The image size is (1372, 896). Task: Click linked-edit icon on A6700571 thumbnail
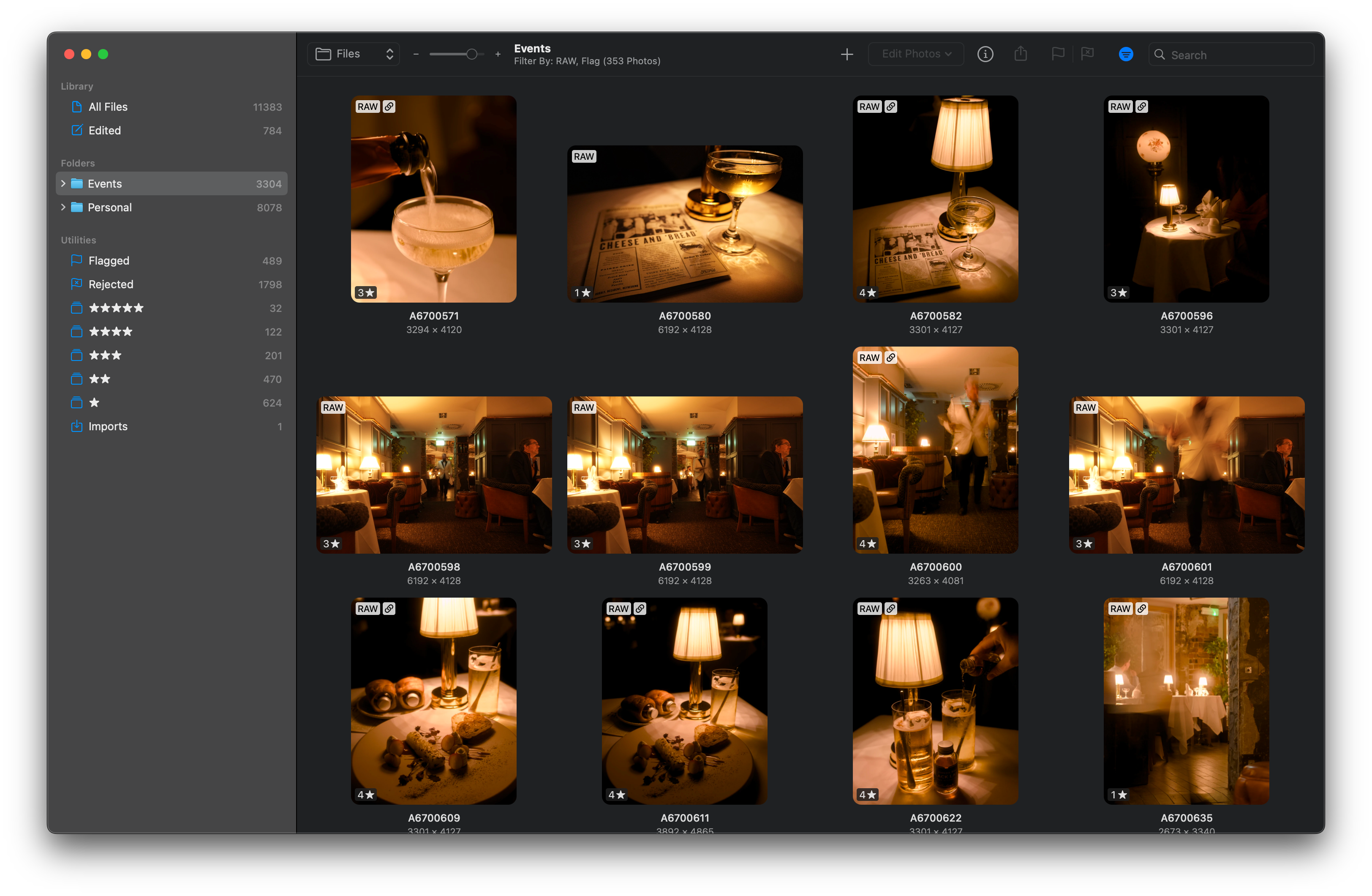(389, 107)
